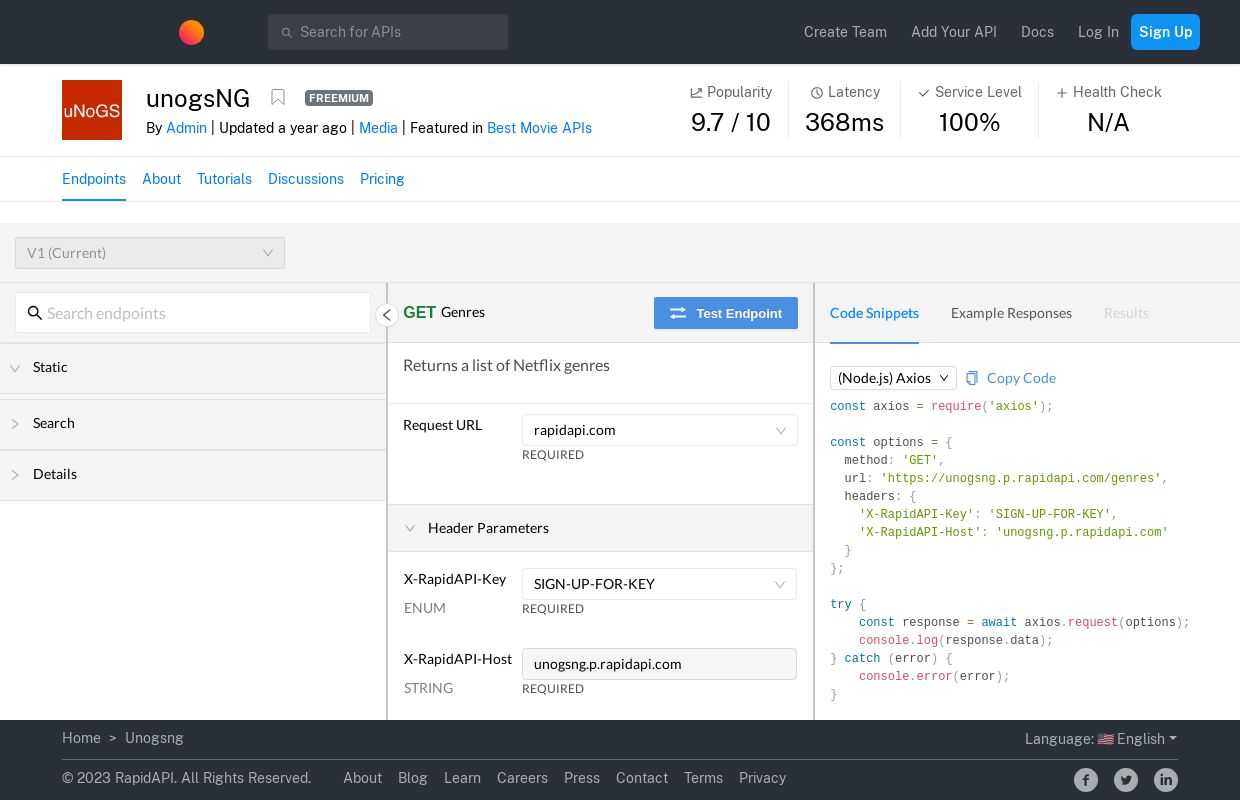Viewport: 1240px width, 800px height.
Task: Open the Docs link
Action: click(1037, 32)
